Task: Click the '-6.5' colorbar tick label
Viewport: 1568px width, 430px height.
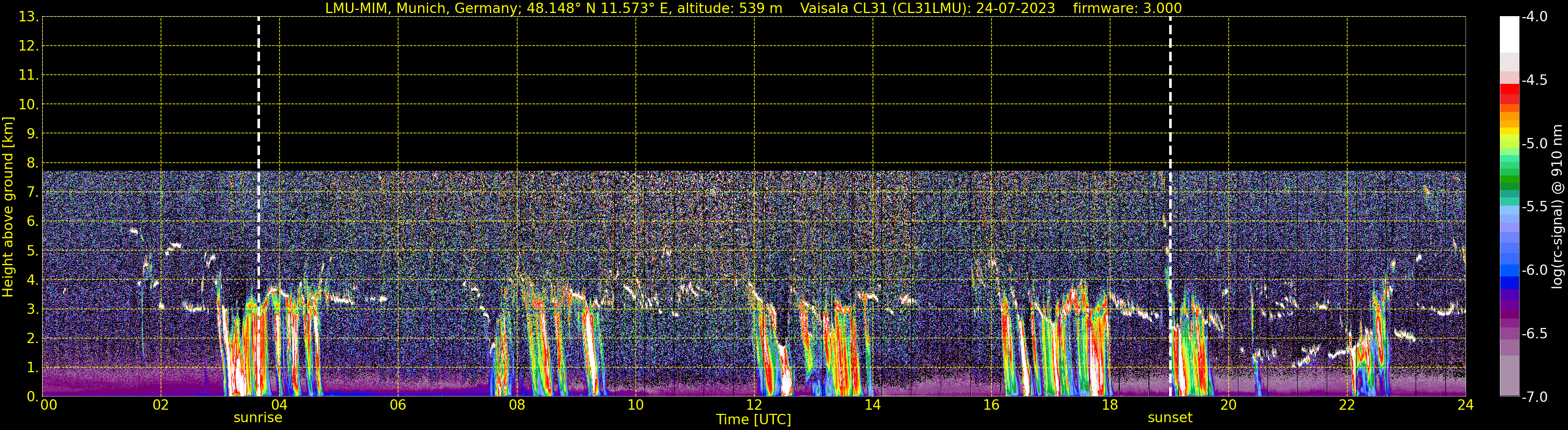Action: click(1535, 333)
